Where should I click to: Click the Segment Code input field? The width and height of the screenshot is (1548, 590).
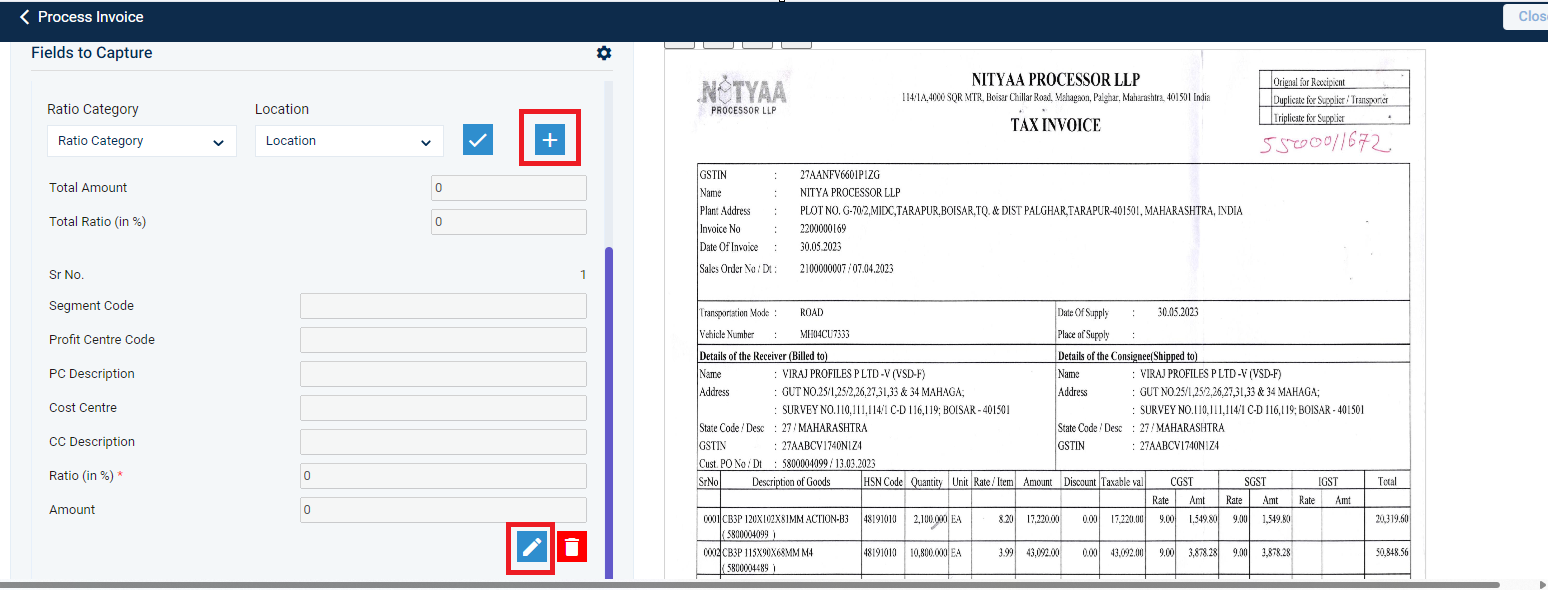pos(443,306)
